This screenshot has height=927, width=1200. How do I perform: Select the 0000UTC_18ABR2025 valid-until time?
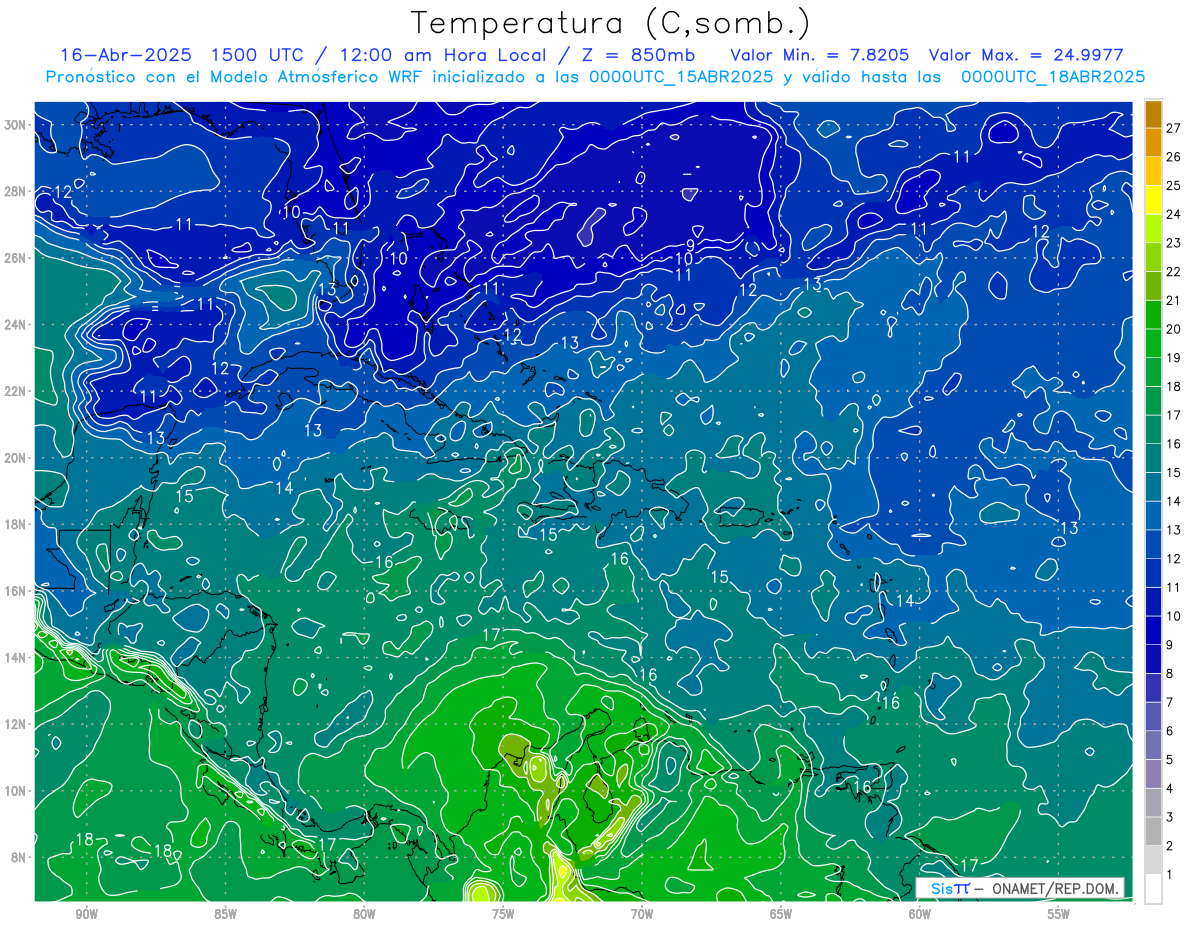(x=1052, y=77)
